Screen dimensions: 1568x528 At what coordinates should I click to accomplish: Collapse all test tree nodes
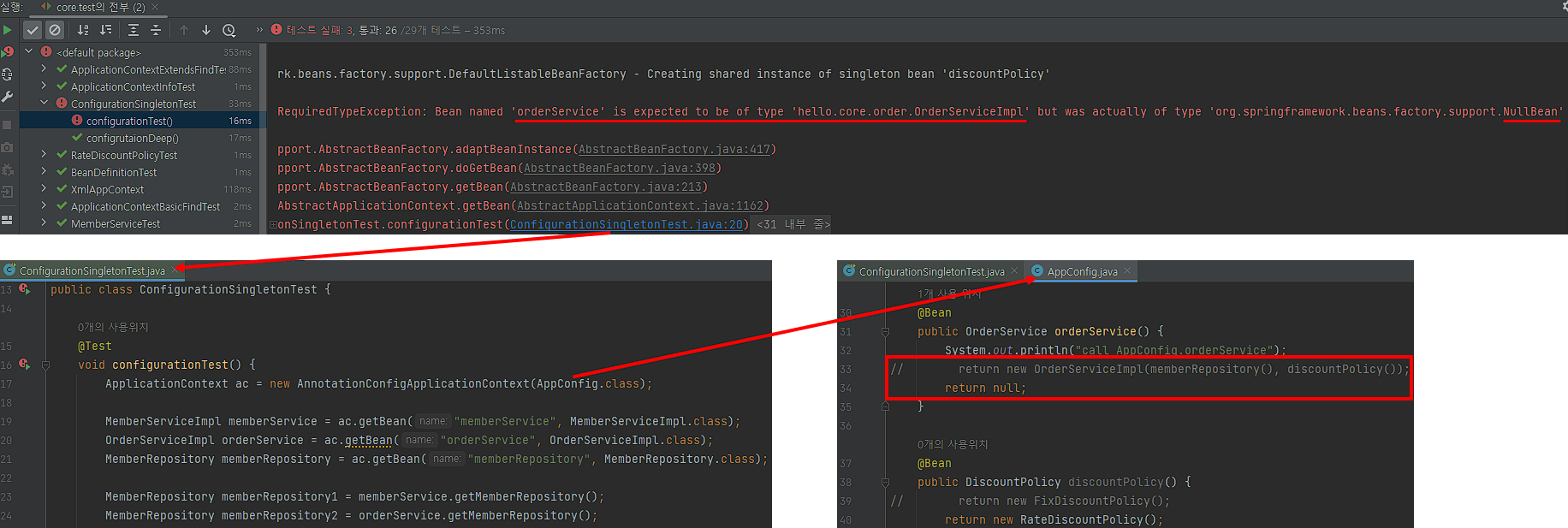coord(156,30)
